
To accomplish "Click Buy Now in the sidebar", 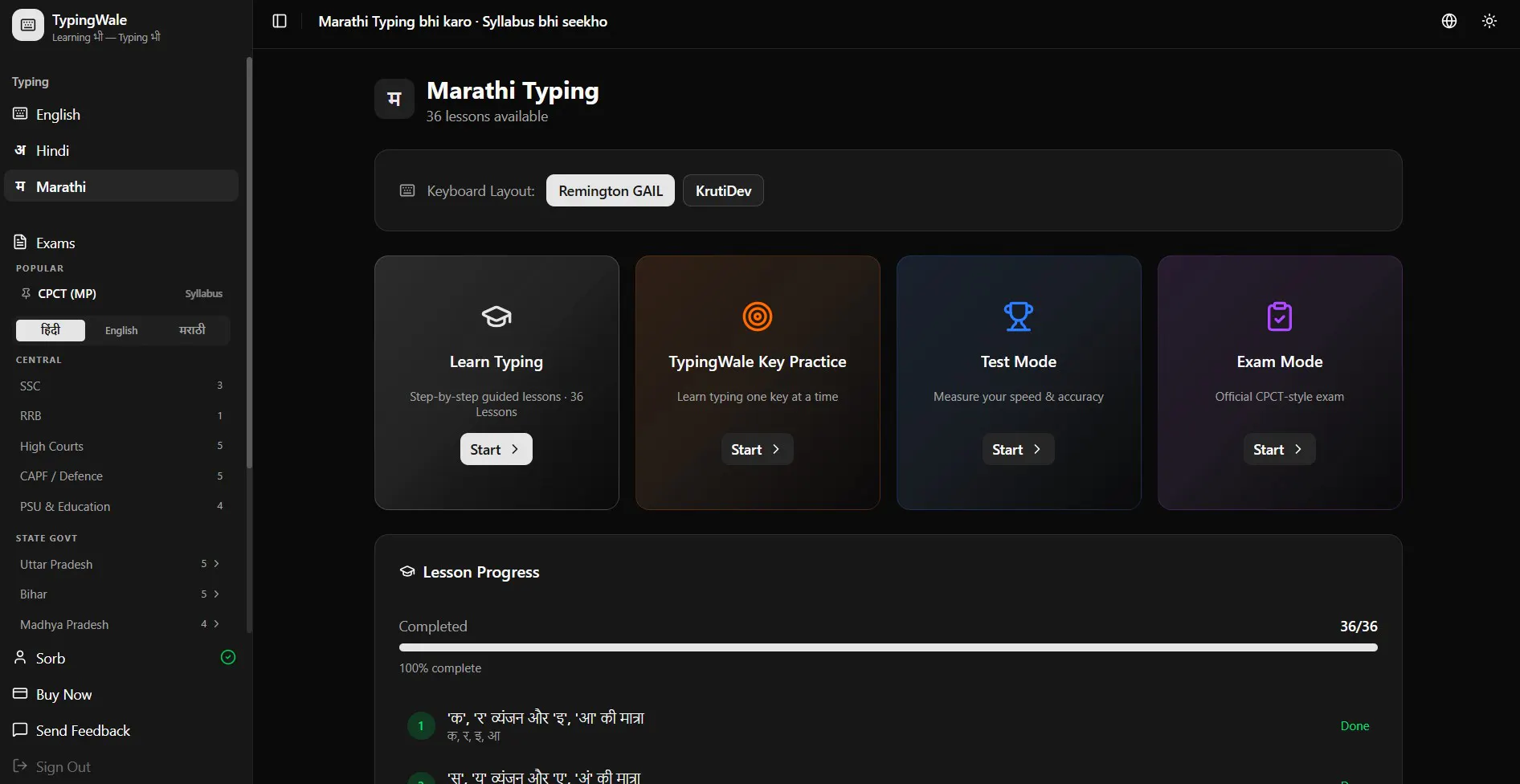I will pos(121,694).
